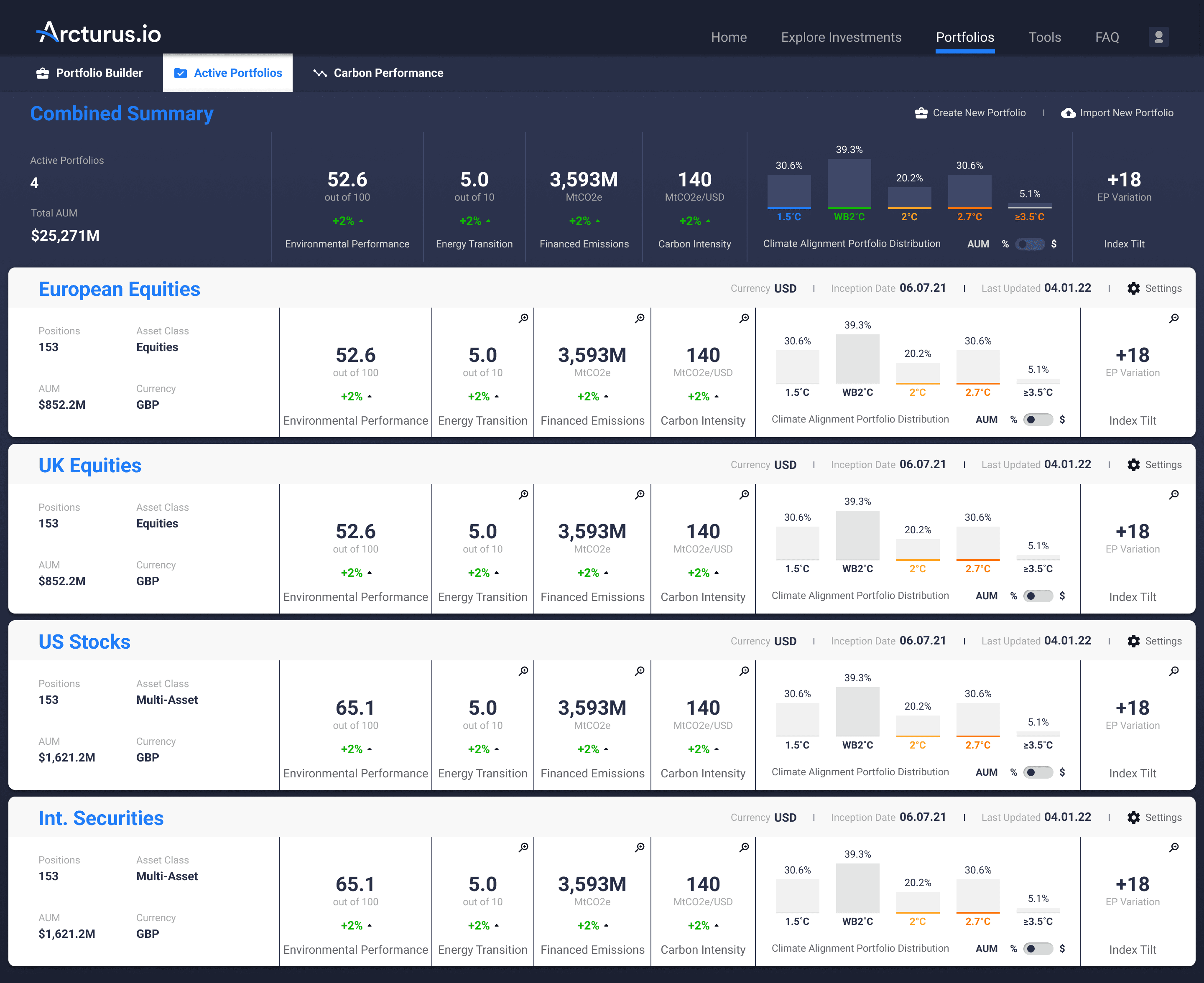This screenshot has height=983, width=1204.
Task: Click the Import New Portfolio cloud icon
Action: pyautogui.click(x=1068, y=113)
